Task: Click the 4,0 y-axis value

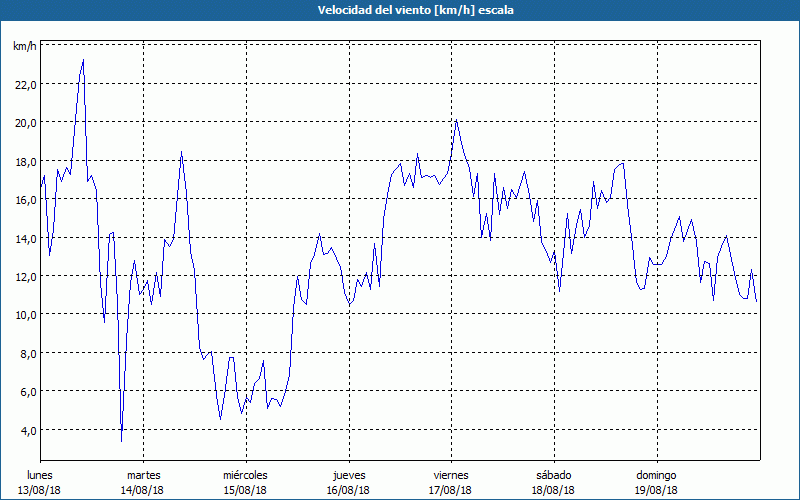Action: point(28,431)
